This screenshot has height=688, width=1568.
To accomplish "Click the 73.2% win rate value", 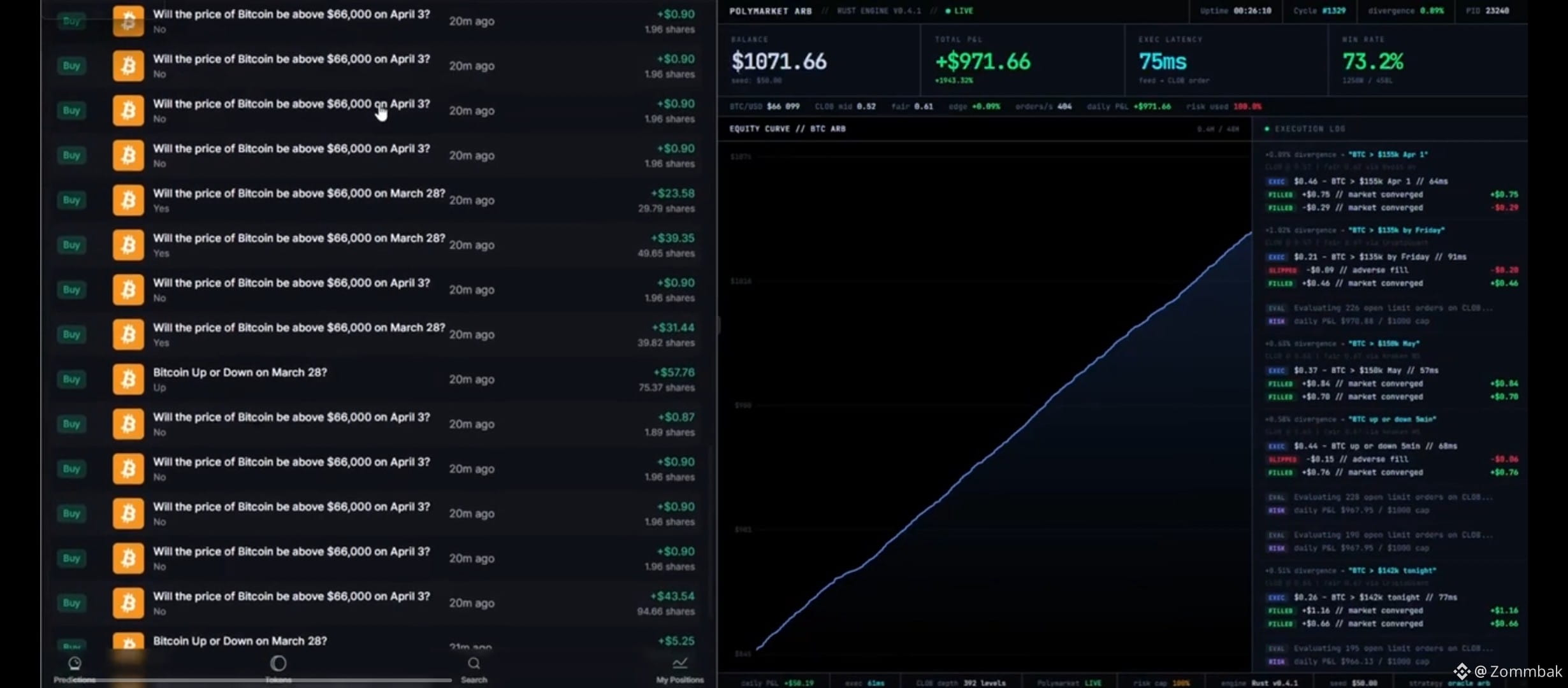I will tap(1372, 61).
